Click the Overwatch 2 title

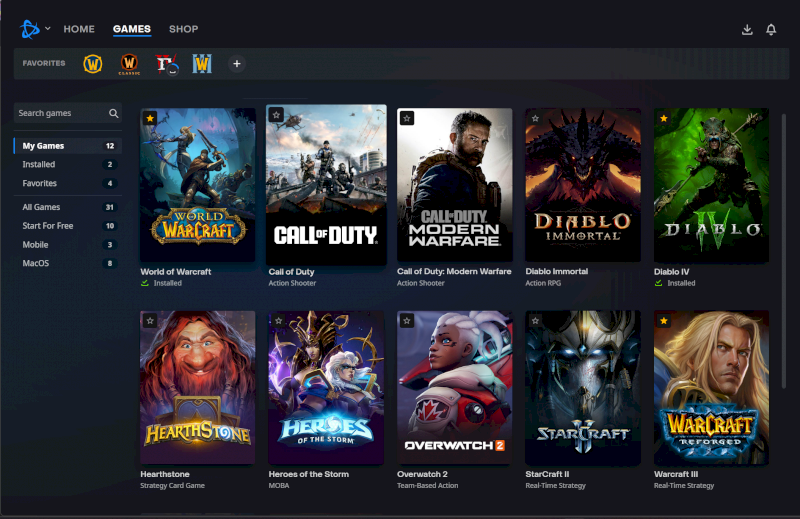click(x=422, y=474)
